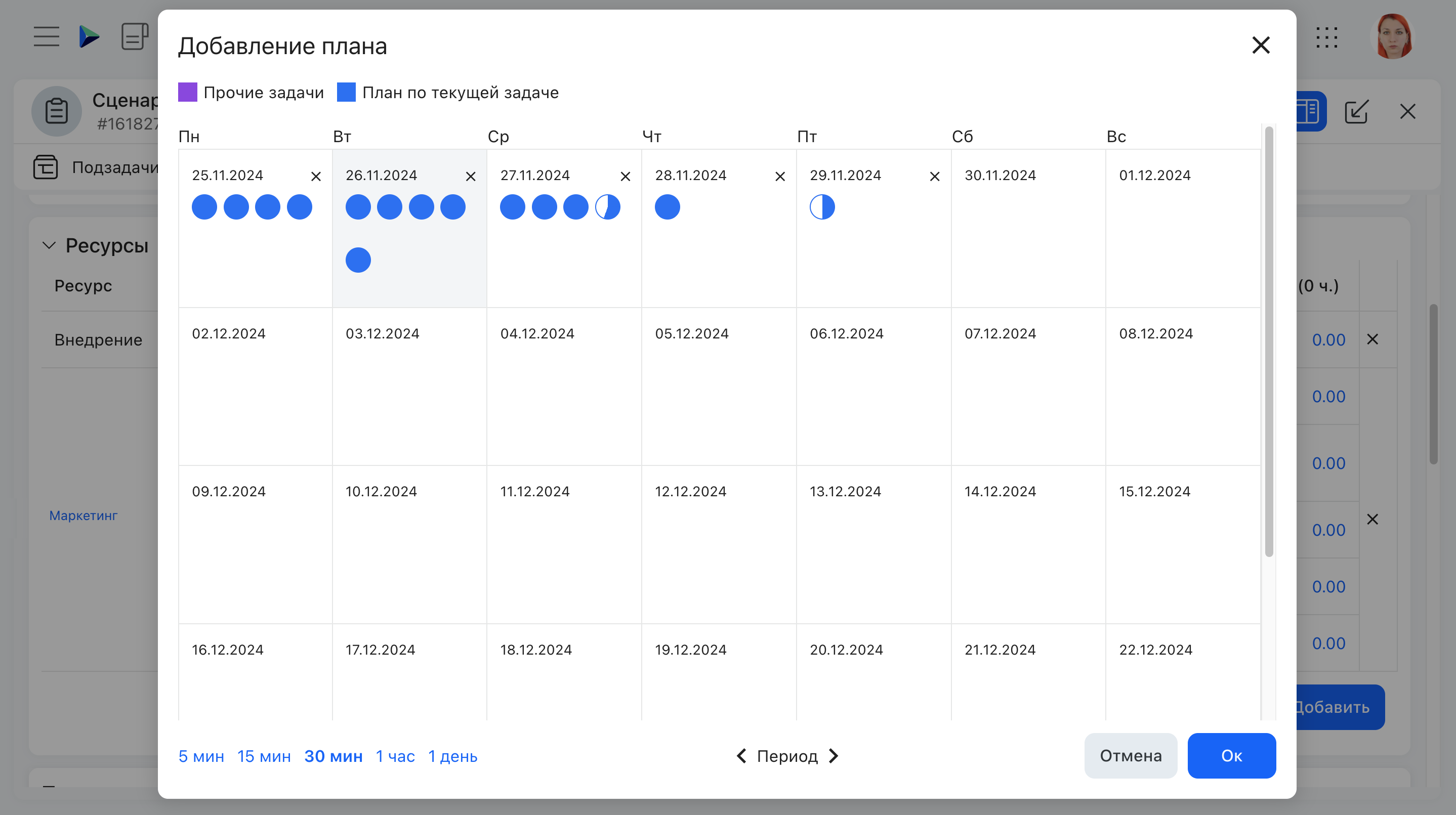Select the 1 час interval
This screenshot has width=1456, height=815.
395,756
